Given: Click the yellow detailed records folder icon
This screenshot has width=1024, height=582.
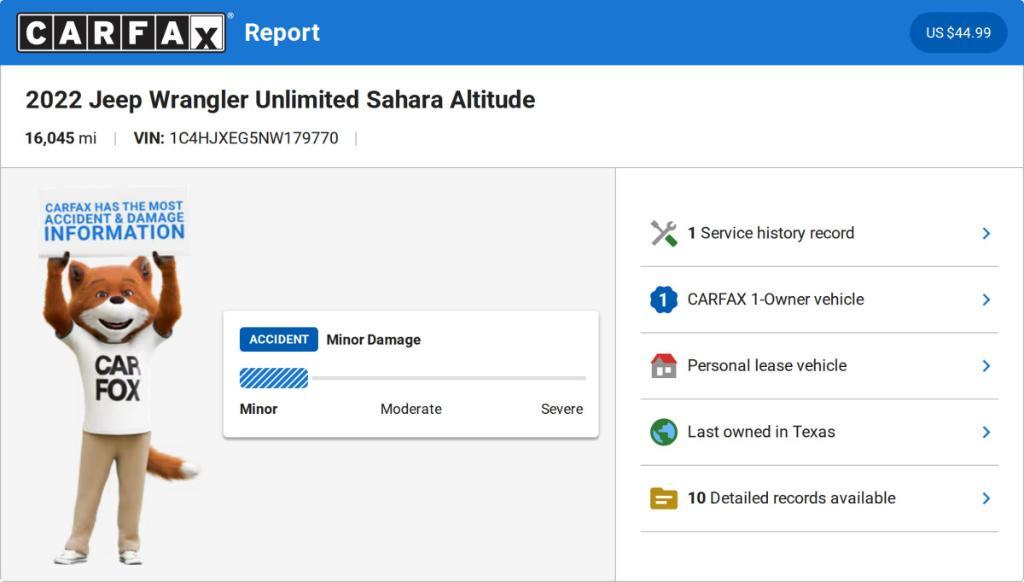Looking at the screenshot, I should pos(664,498).
